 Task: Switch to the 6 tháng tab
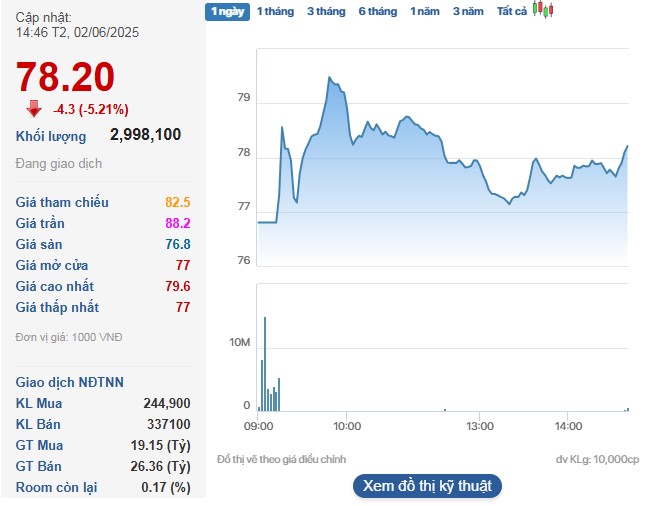(x=377, y=11)
